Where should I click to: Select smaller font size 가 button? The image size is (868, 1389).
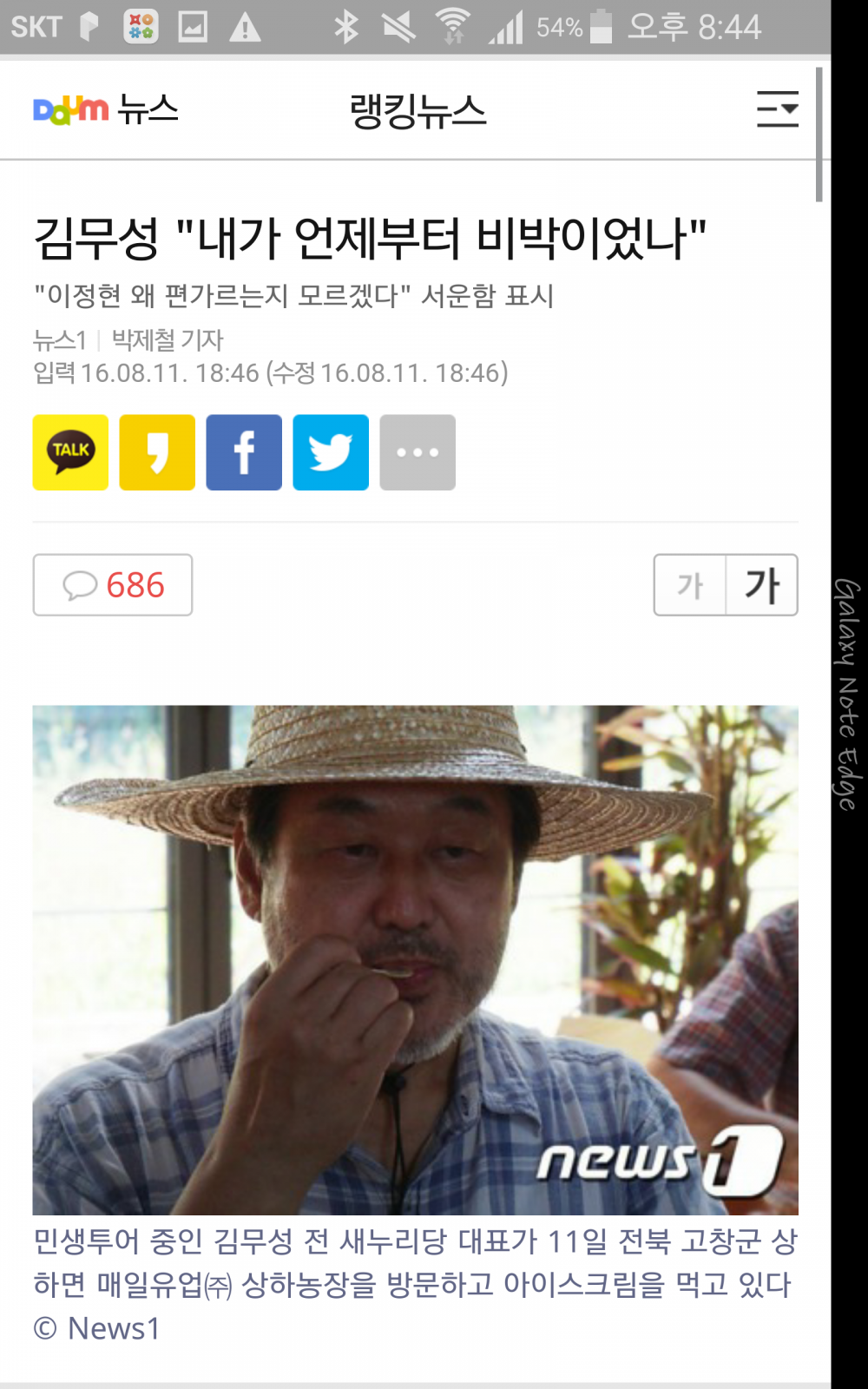pos(690,585)
